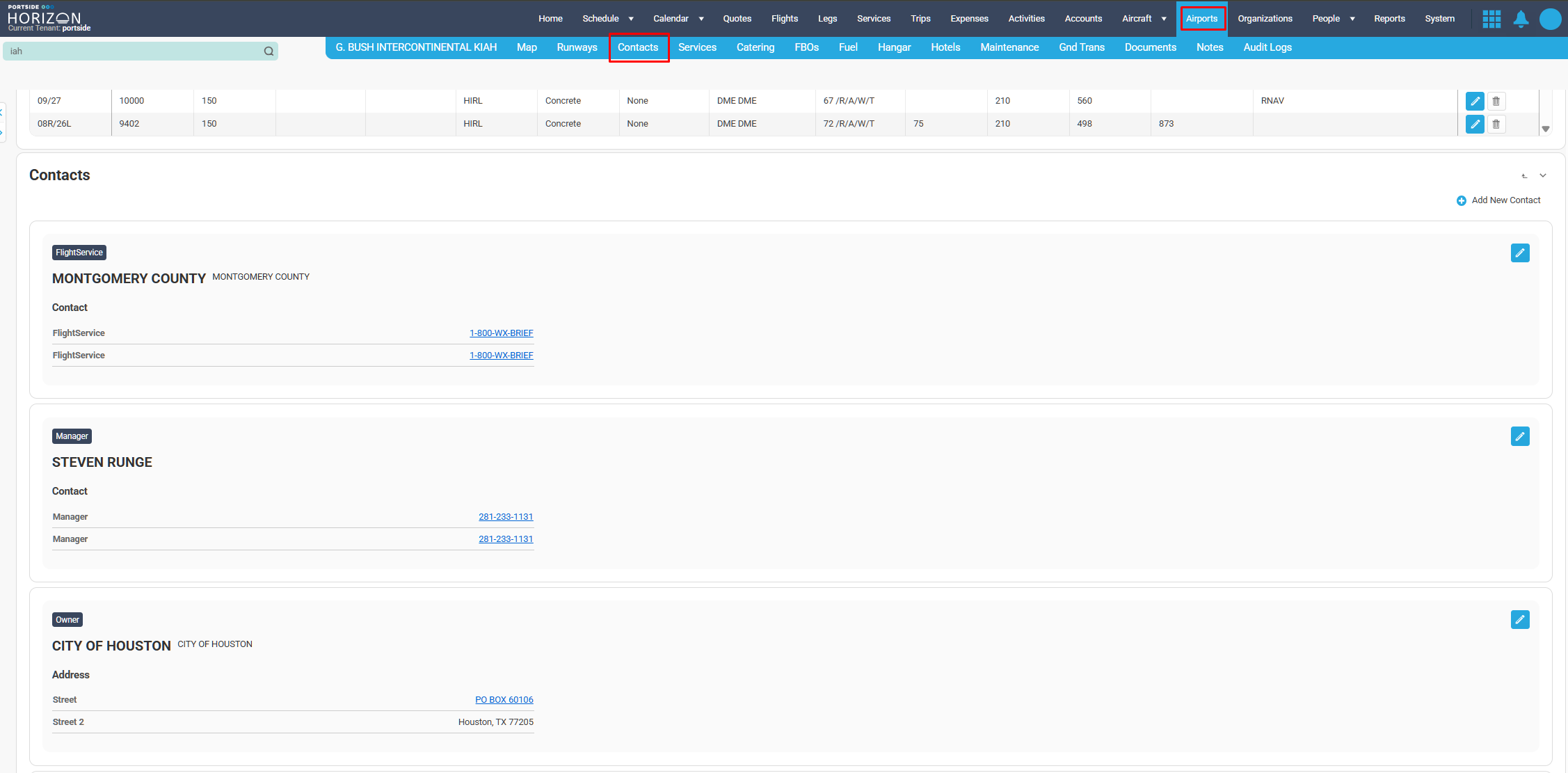This screenshot has width=1568, height=773.
Task: Edit the Steven Runge contact
Action: (x=1519, y=436)
